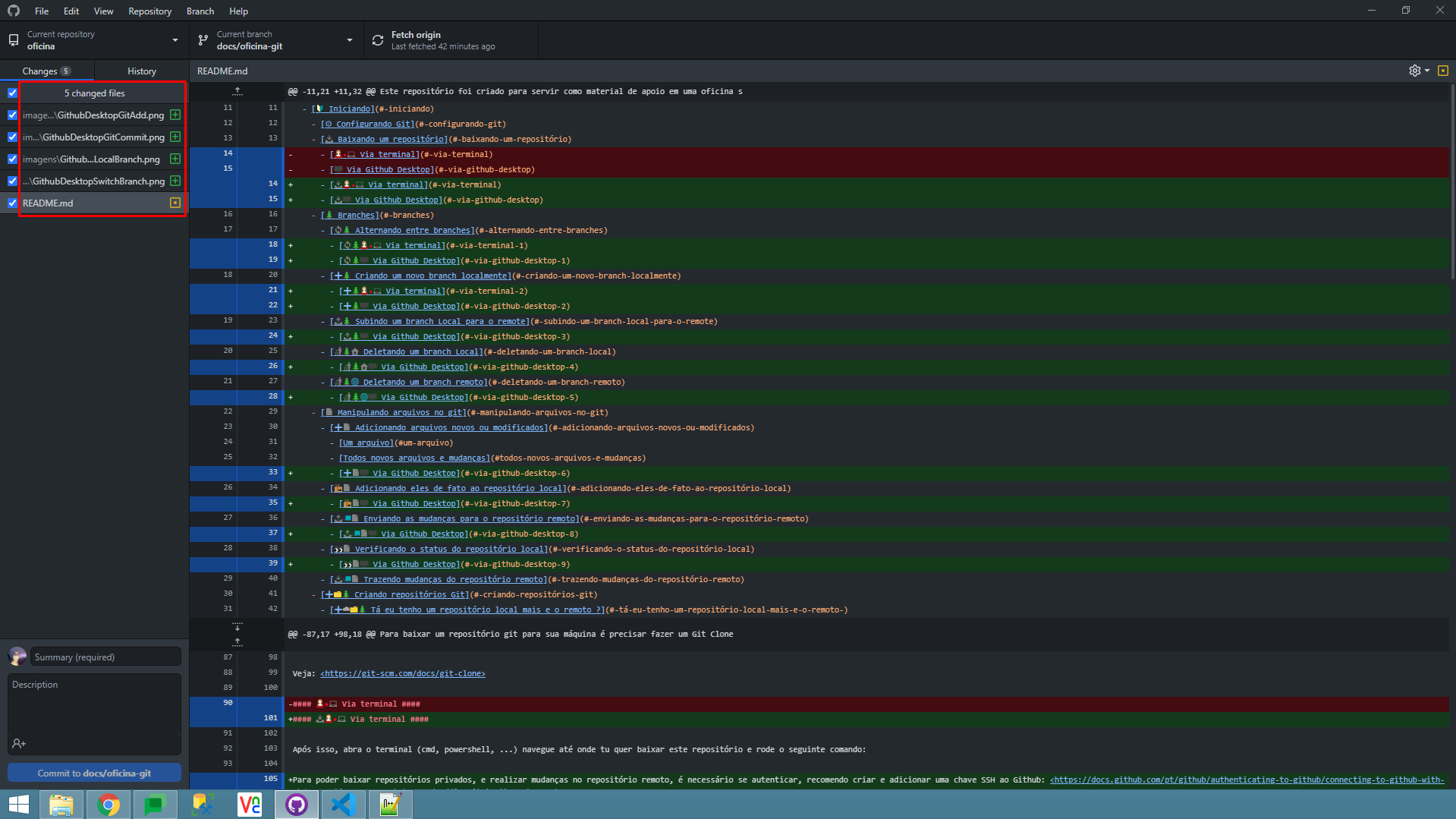Toggle selection of added line 101
The image size is (1456, 819).
(237, 718)
